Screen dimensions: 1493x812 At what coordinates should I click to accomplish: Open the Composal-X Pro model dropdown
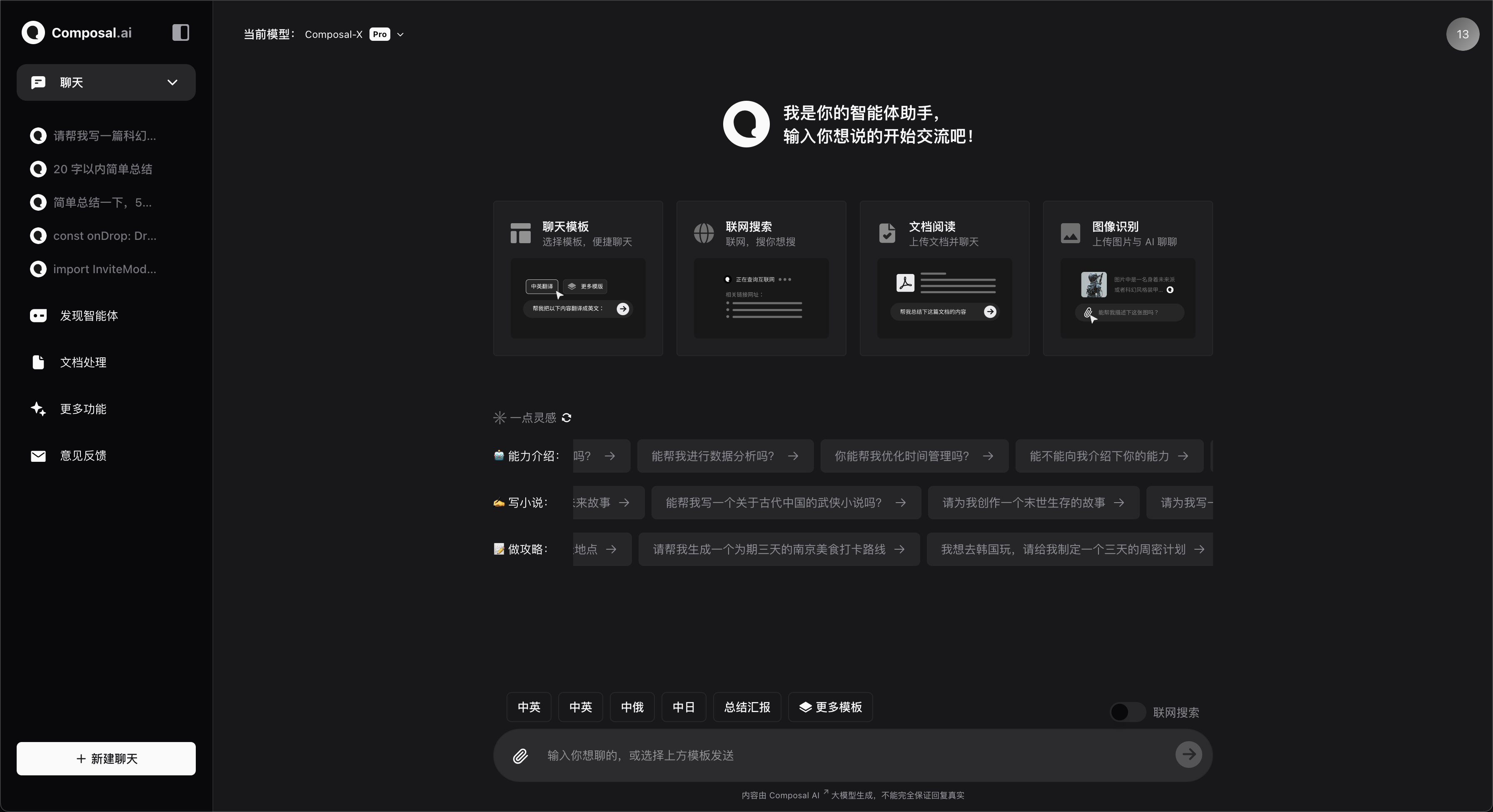tap(354, 34)
